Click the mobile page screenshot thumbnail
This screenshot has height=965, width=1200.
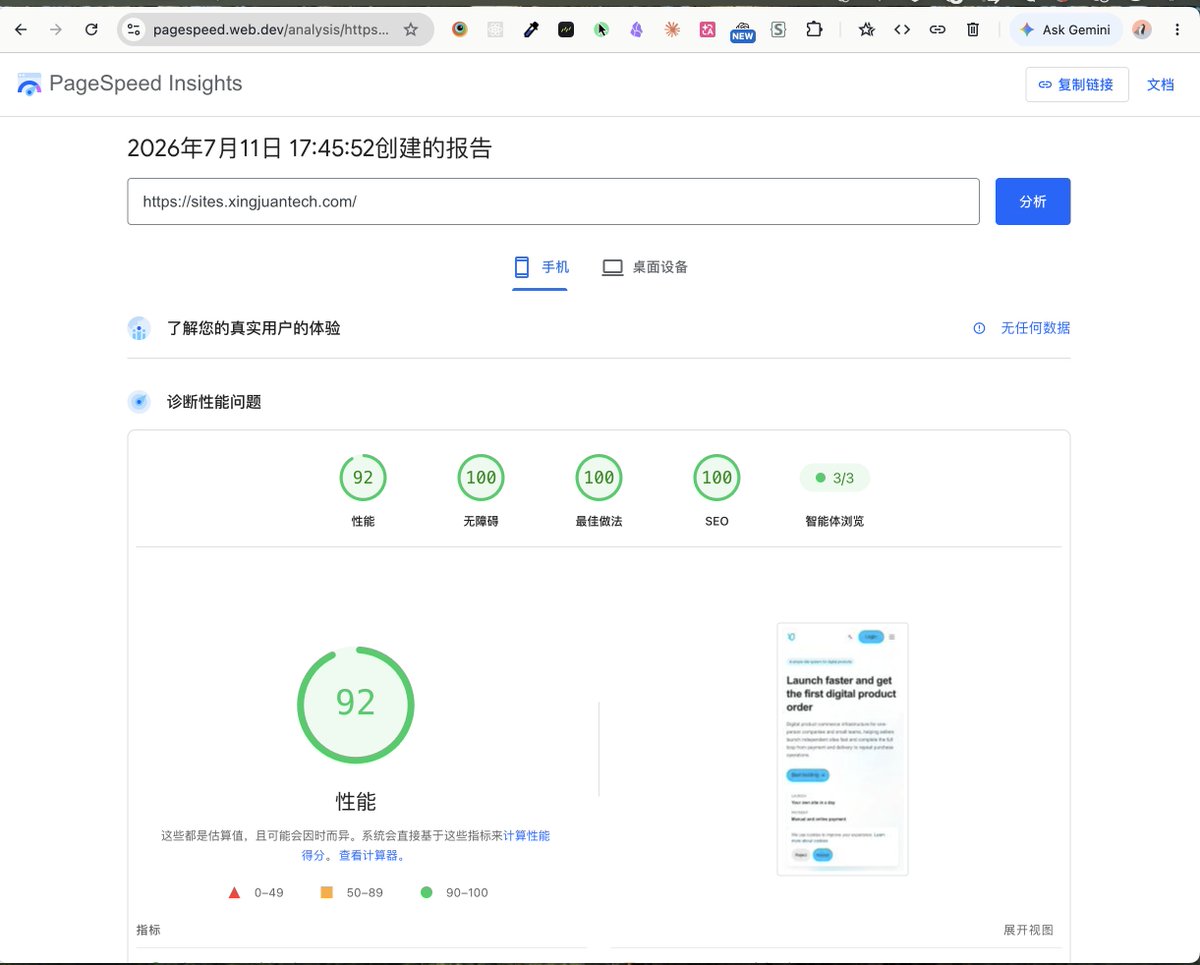click(x=842, y=749)
